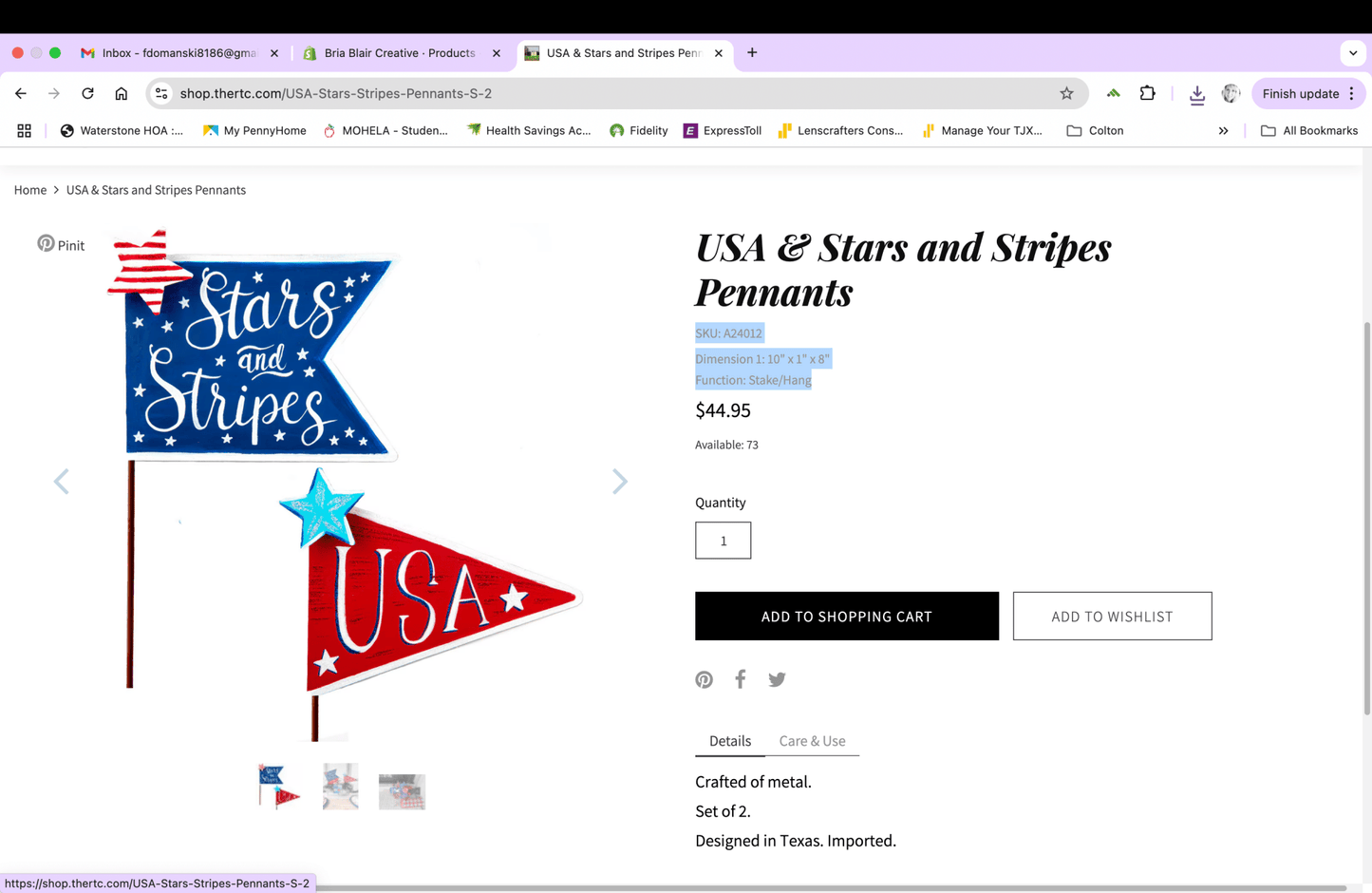Bookmark this page with the star icon
This screenshot has height=893, width=1372.
click(x=1066, y=93)
